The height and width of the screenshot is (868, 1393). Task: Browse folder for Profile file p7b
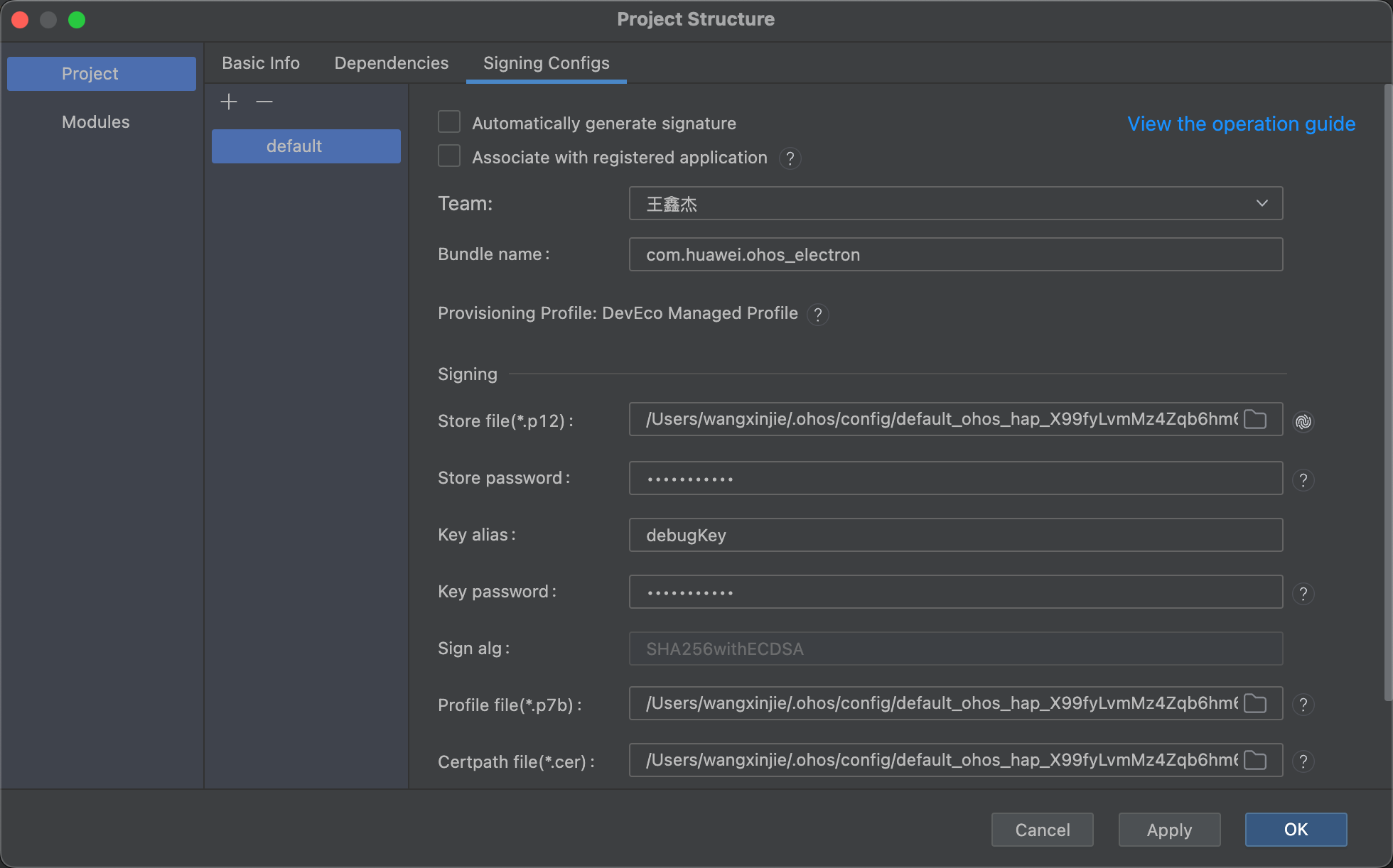pos(1255,704)
